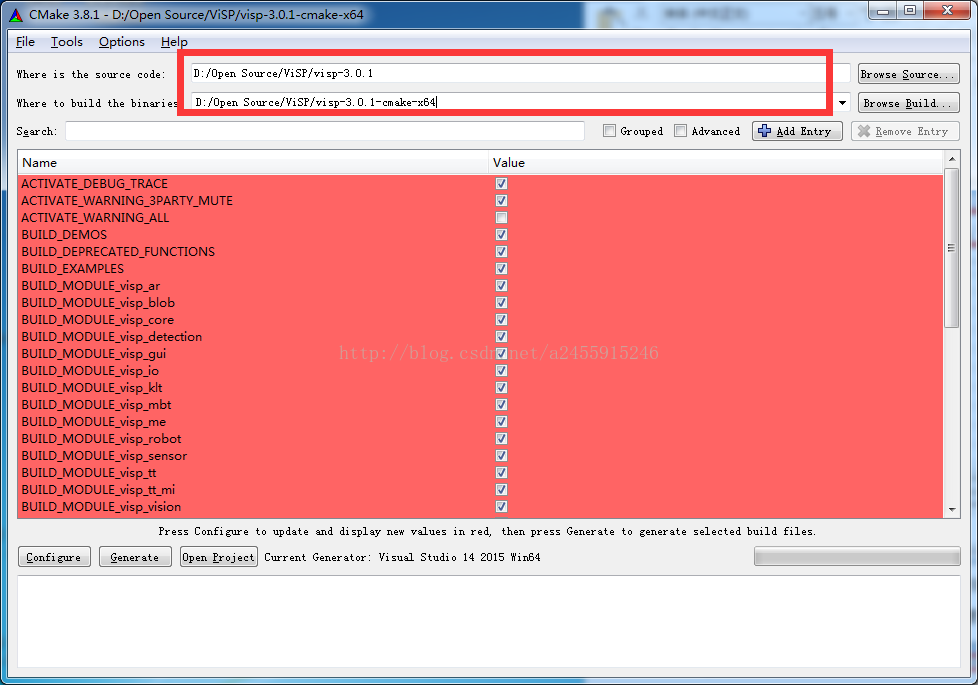This screenshot has height=685, width=978.
Task: Select the BUILD_EXAMPLES entry name
Action: coord(72,268)
